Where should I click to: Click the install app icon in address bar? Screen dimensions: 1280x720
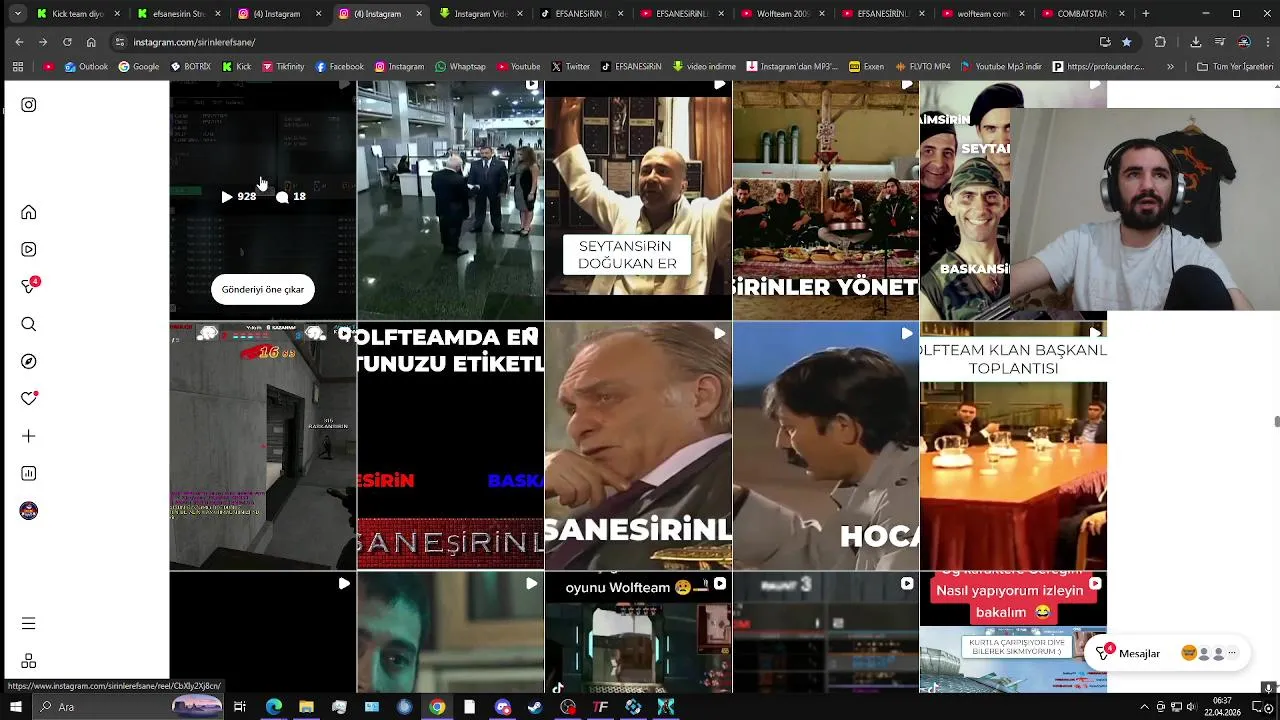1105,42
